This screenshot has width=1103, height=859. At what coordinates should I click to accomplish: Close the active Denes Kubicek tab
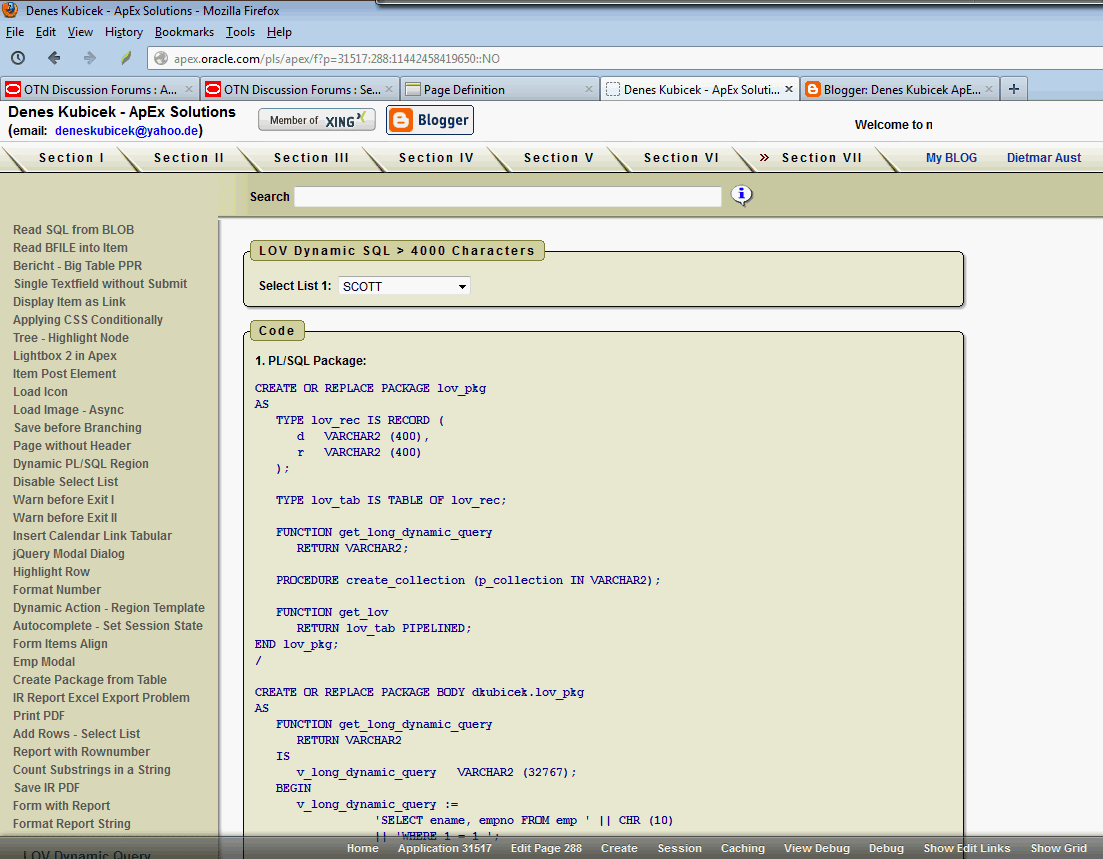coord(789,89)
